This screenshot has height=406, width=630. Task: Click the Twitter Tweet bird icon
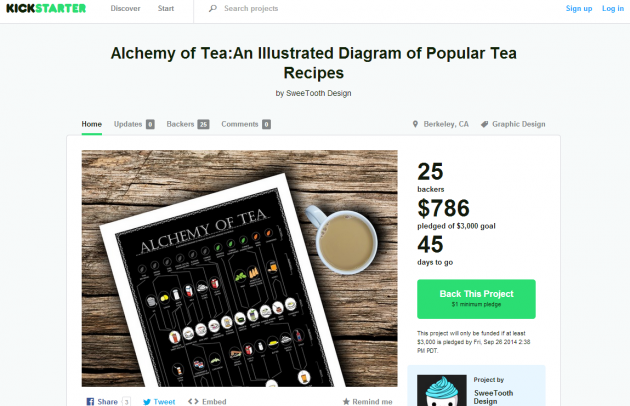147,402
